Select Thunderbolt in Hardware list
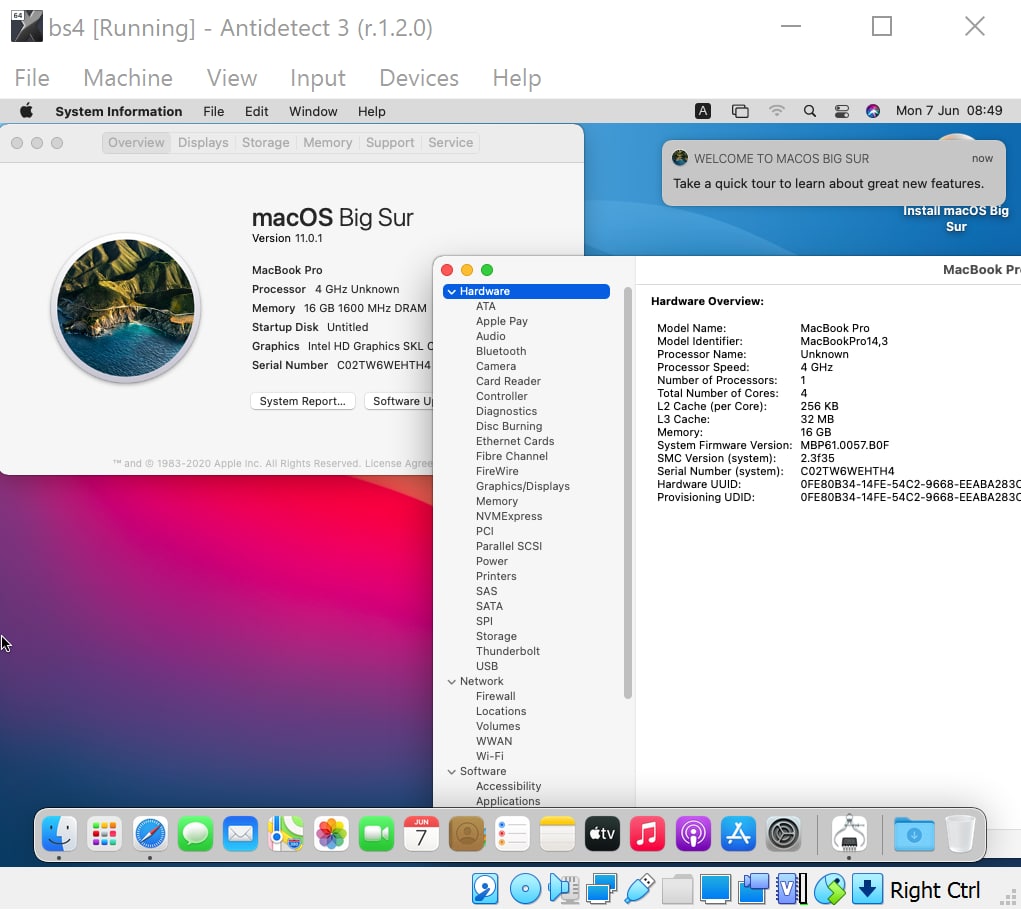This screenshot has height=910, width=1021. (508, 651)
